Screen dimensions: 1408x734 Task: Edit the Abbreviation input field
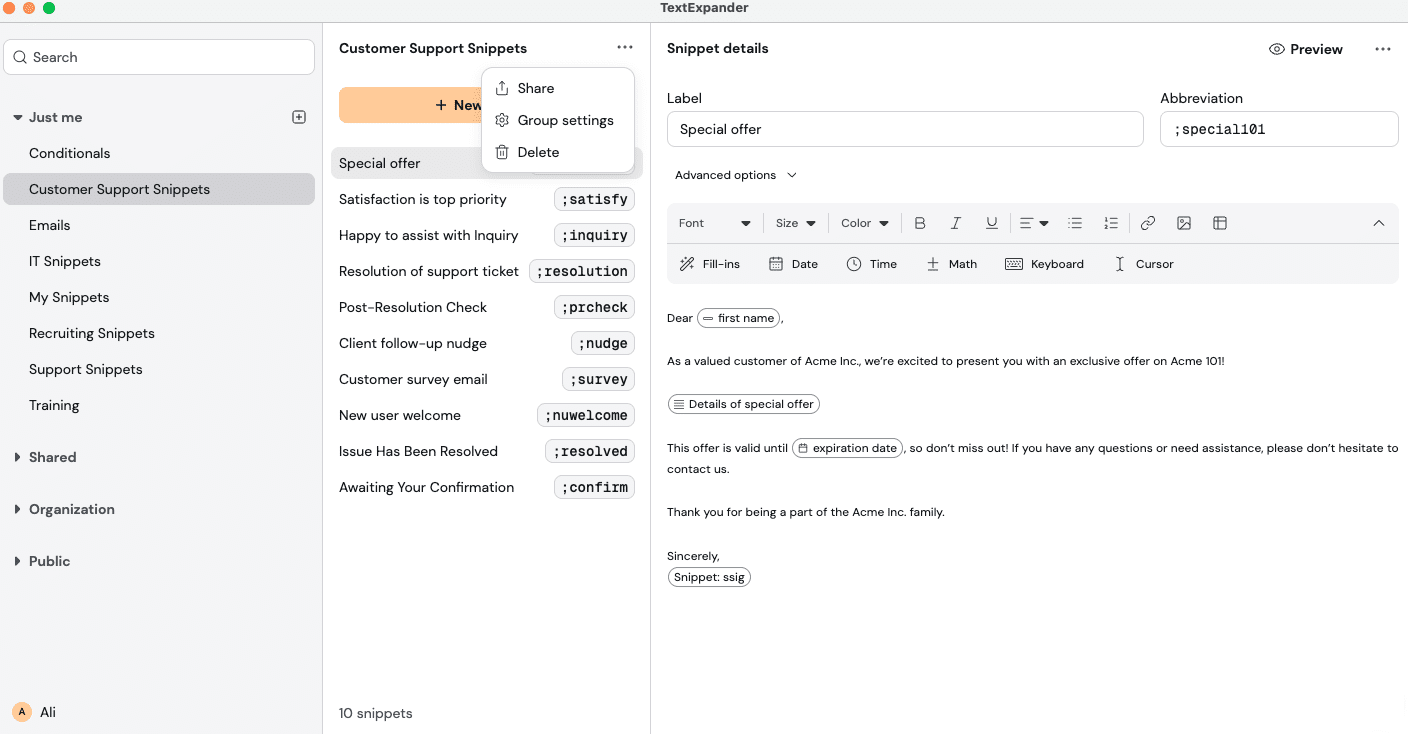click(1279, 129)
